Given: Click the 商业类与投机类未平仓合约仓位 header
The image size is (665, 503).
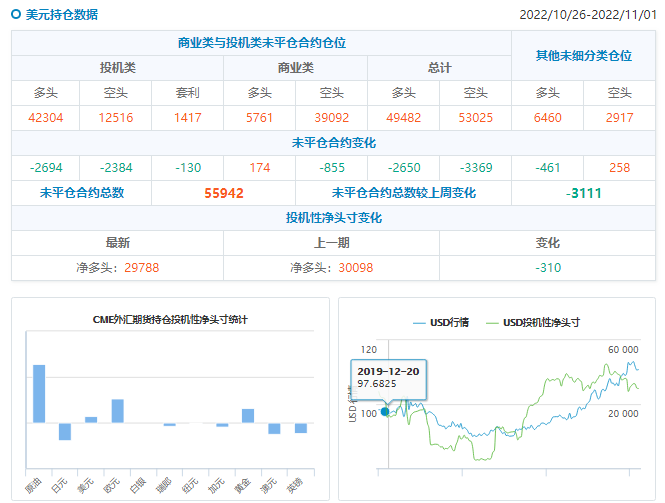Looking at the screenshot, I should coord(261,43).
